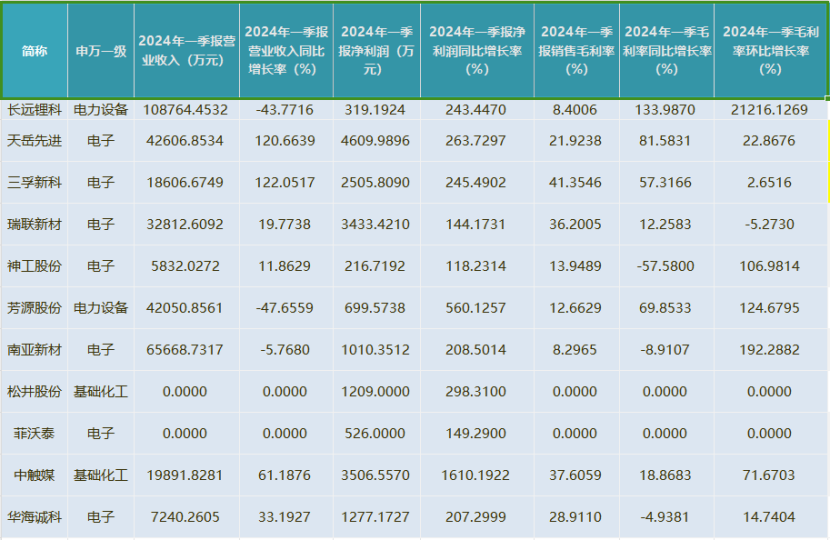Click the 天岳先进 company name cell

pos(34,141)
